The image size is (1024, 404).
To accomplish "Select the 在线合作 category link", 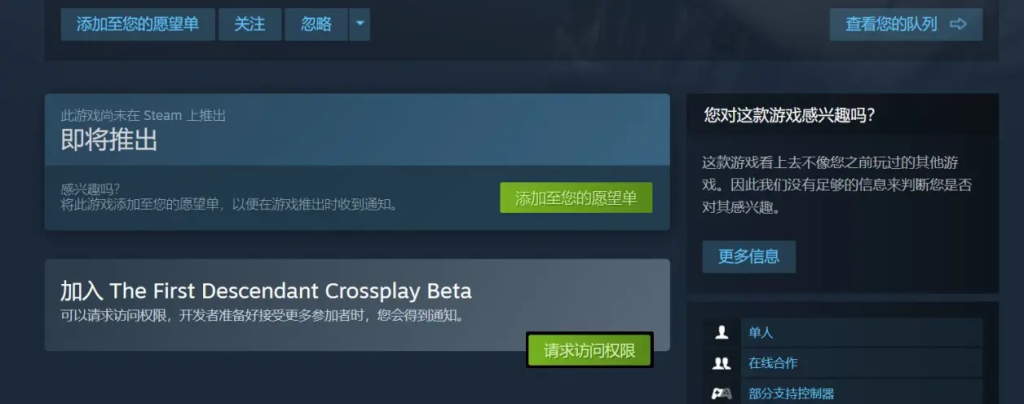I will (773, 363).
